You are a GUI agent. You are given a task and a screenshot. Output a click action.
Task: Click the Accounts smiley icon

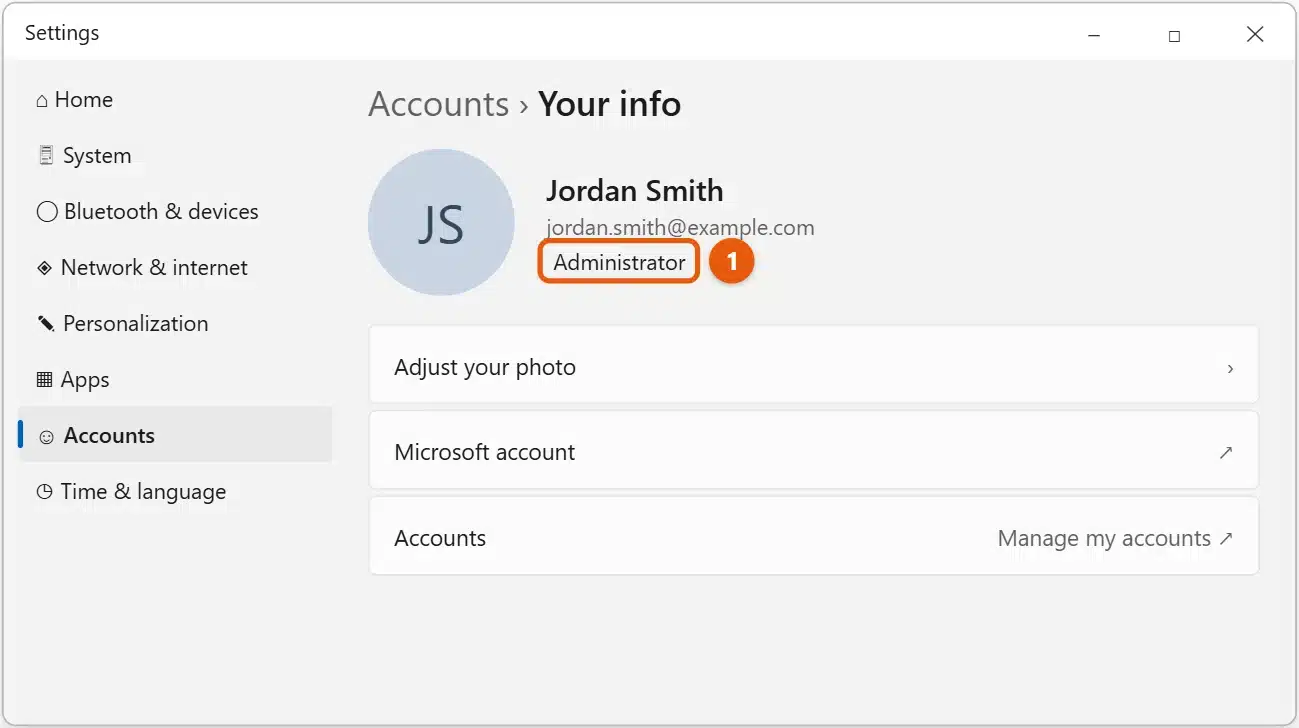46,436
